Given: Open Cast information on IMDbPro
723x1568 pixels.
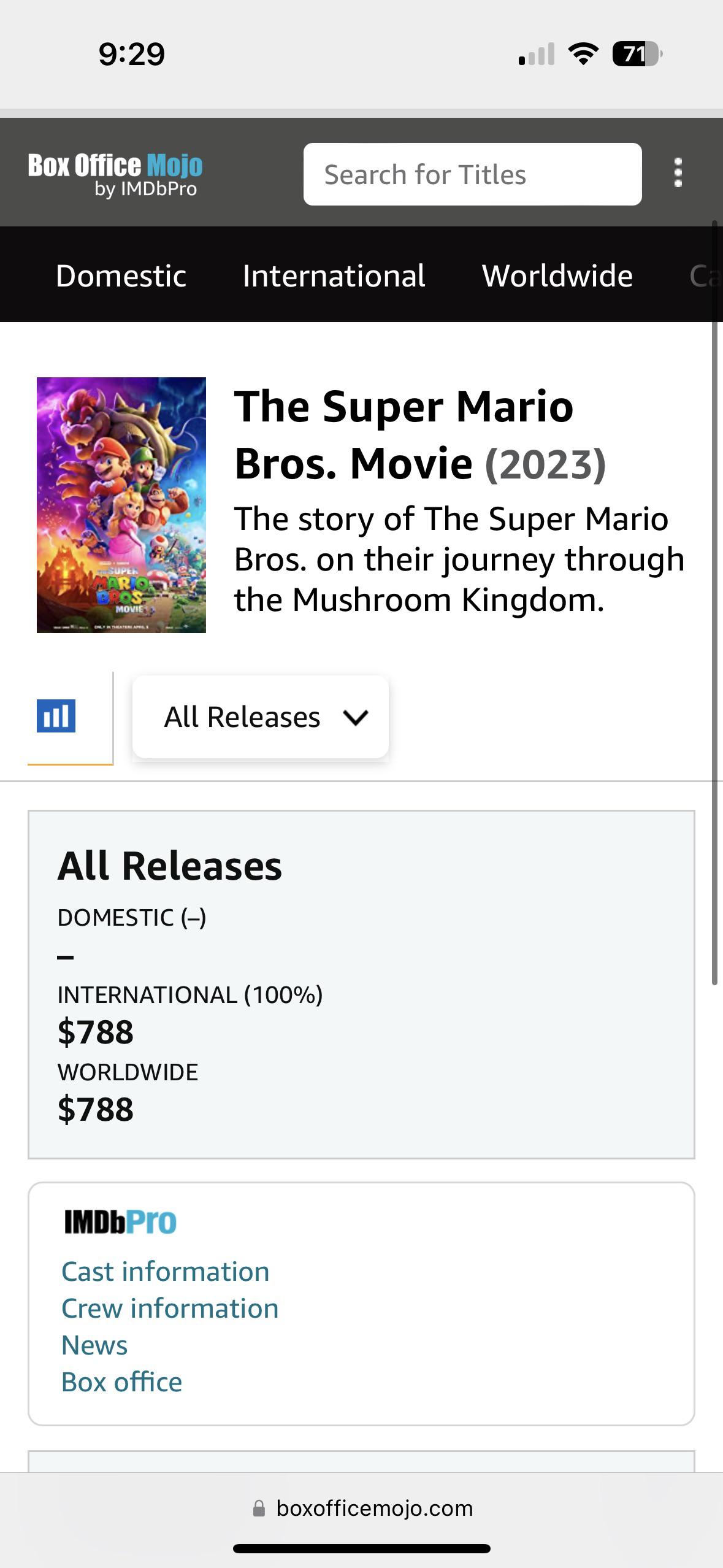Looking at the screenshot, I should pyautogui.click(x=164, y=1271).
